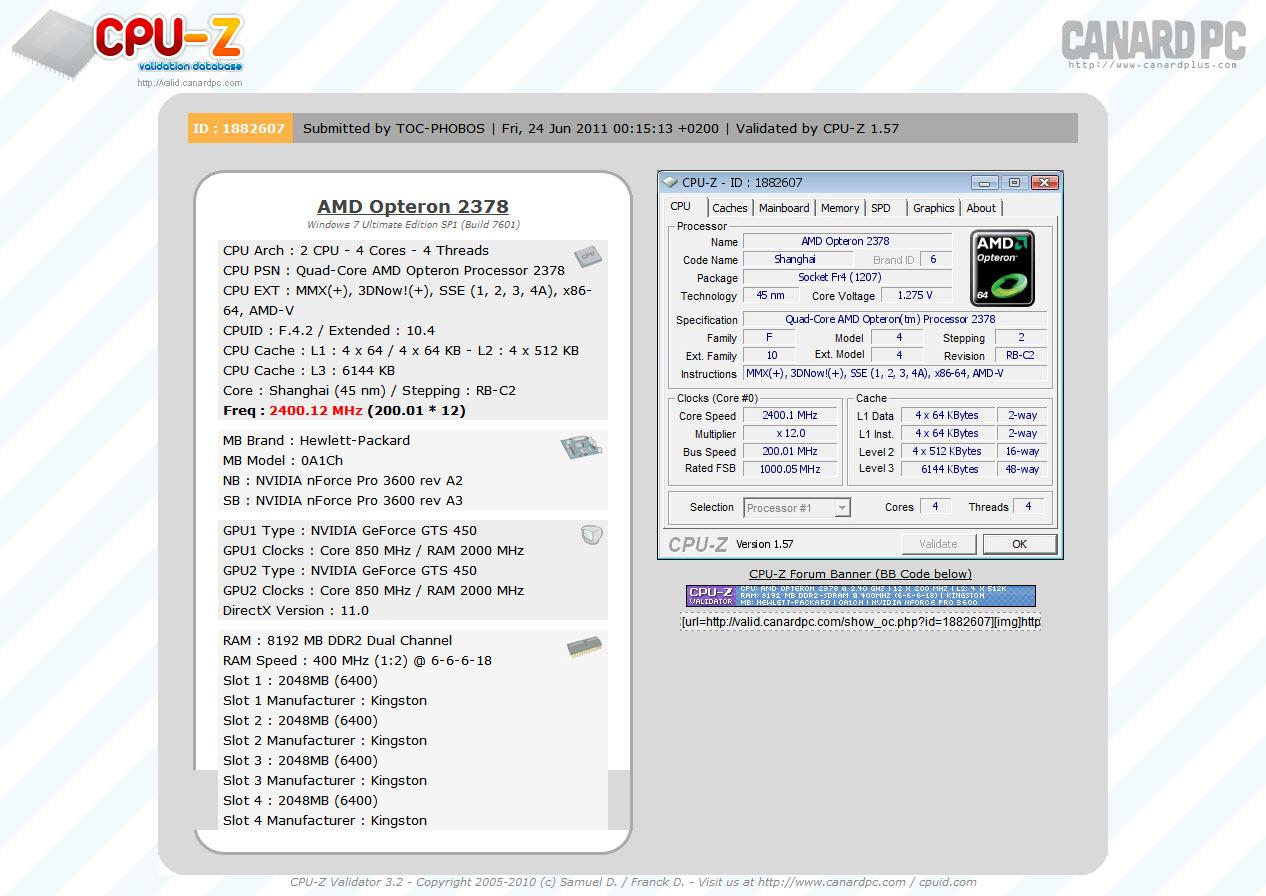Click the Multiplier value x 12.0
This screenshot has height=896, width=1266.
pos(790,434)
